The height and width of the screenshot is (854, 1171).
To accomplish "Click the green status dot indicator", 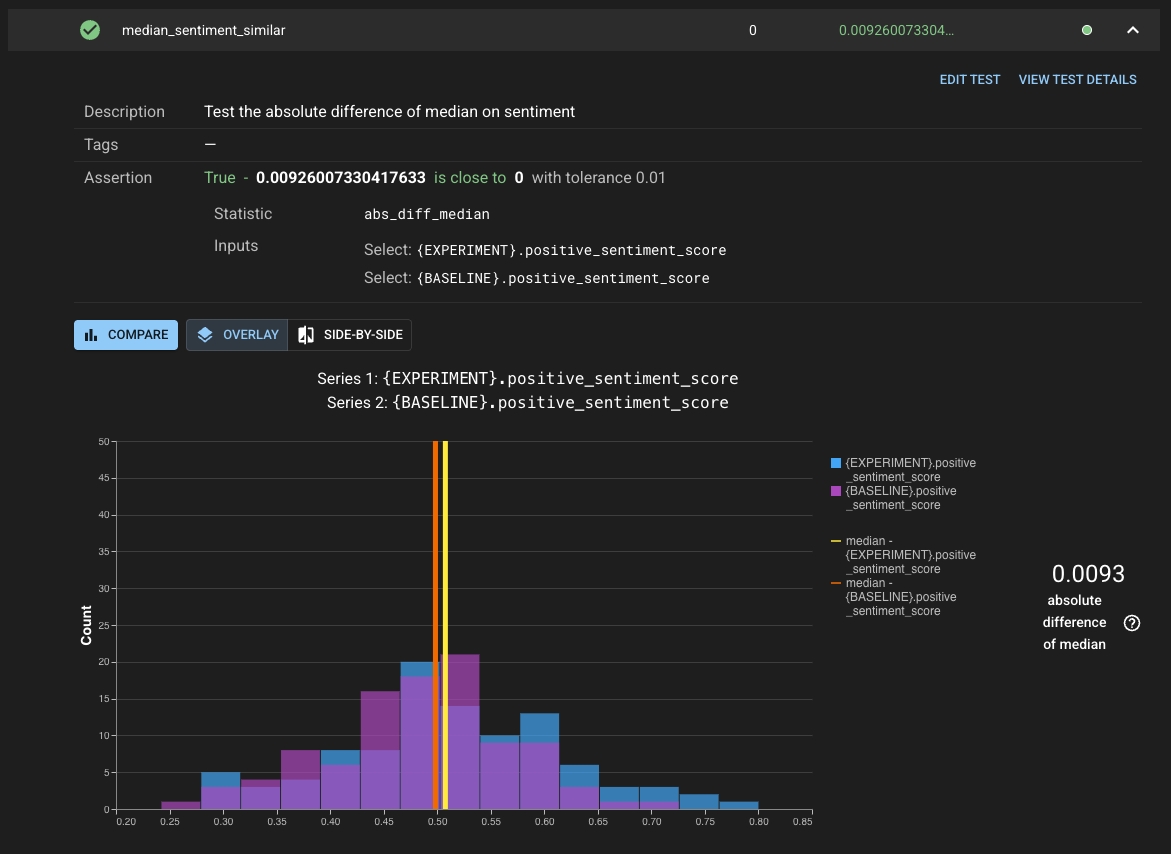I will coord(1086,30).
